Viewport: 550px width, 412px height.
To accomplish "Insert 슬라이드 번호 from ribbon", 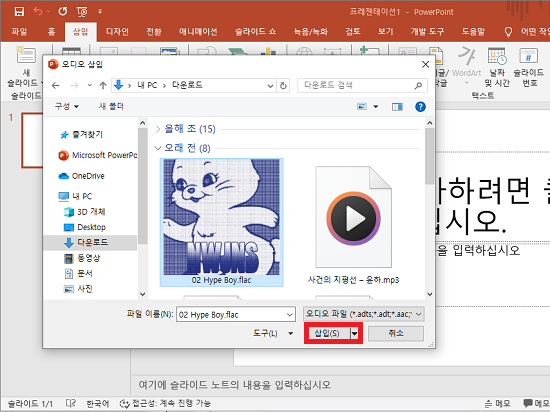I will coord(529,67).
